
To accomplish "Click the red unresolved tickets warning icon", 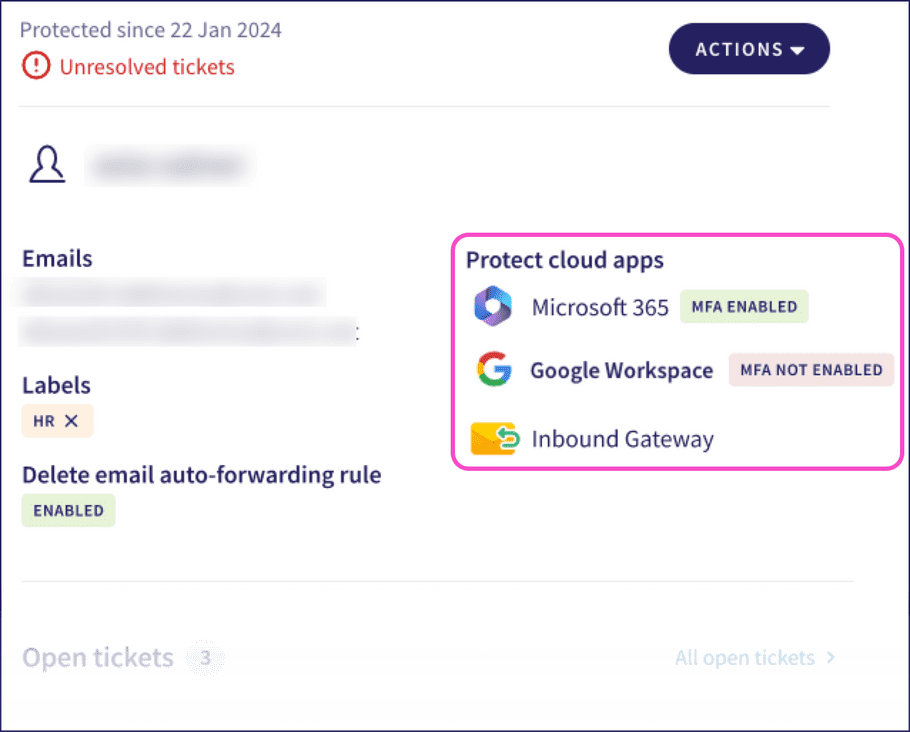I will click(35, 67).
